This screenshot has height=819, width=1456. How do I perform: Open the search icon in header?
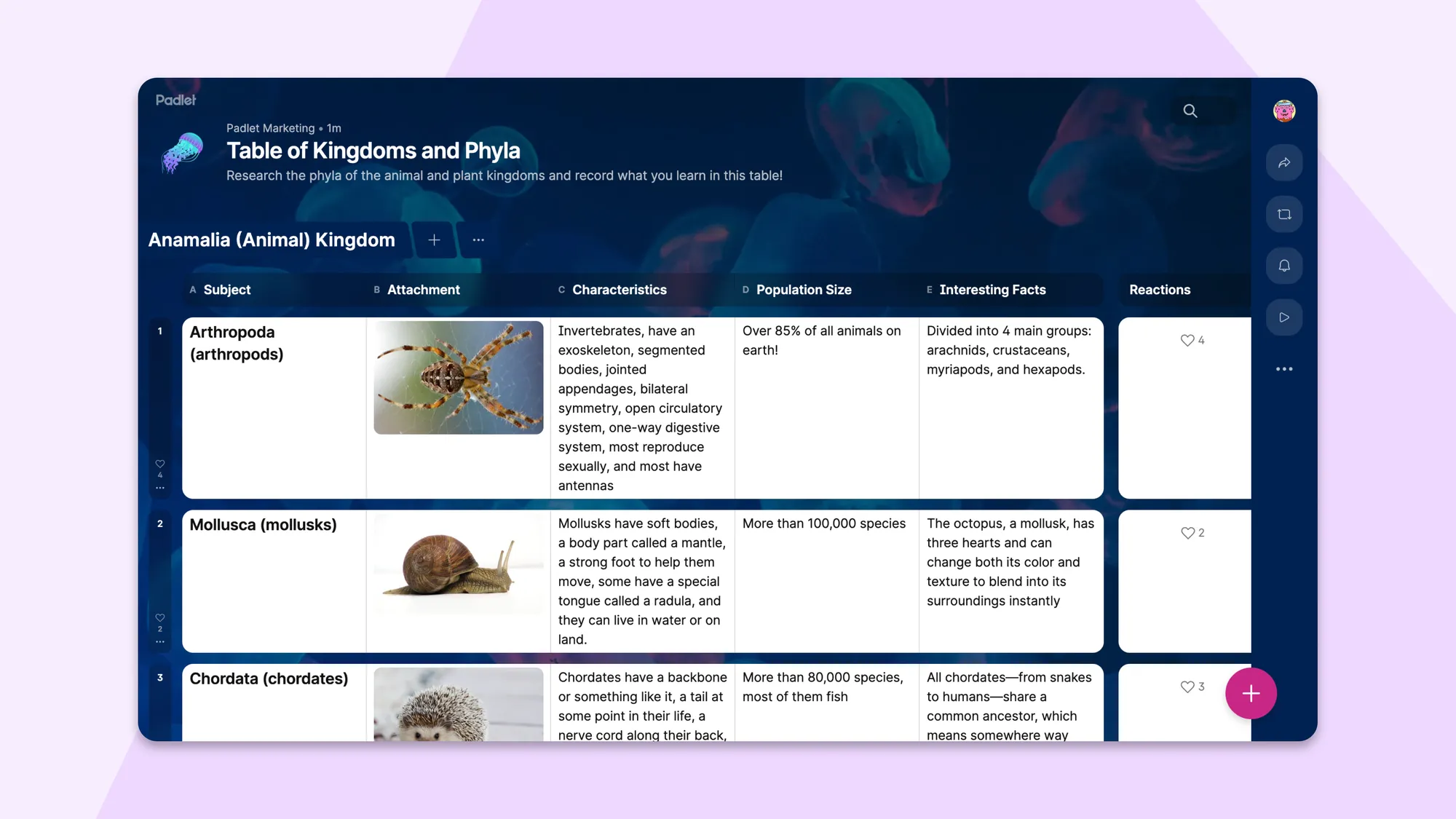coord(1190,111)
